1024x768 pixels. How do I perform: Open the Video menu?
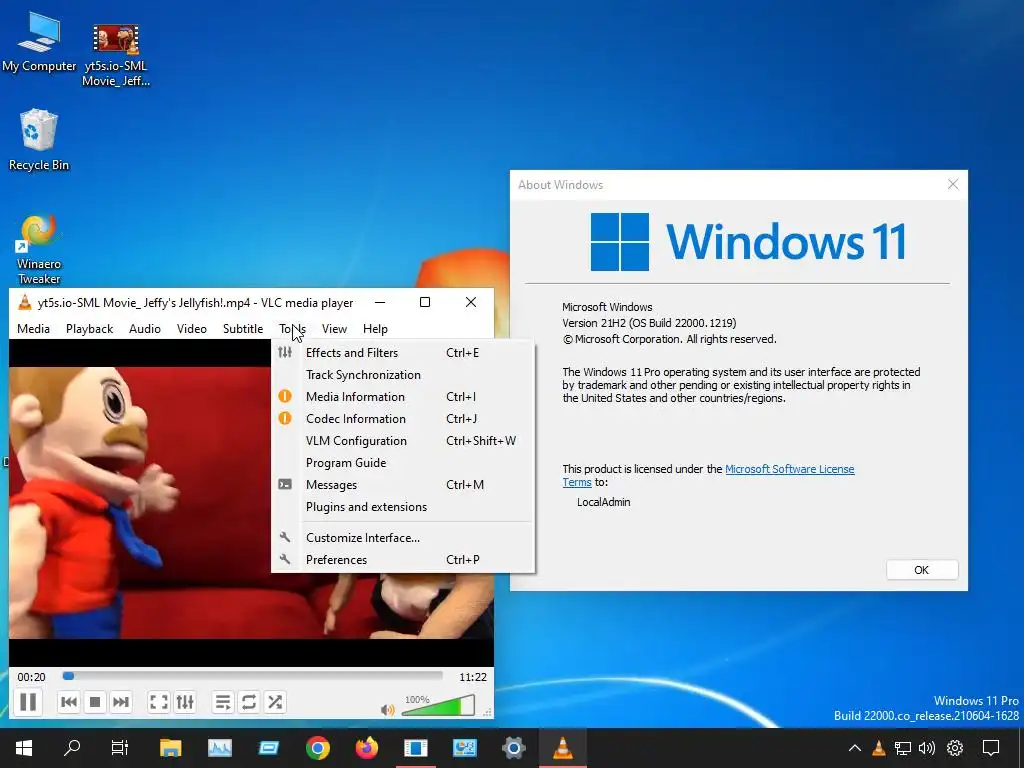[x=191, y=328]
